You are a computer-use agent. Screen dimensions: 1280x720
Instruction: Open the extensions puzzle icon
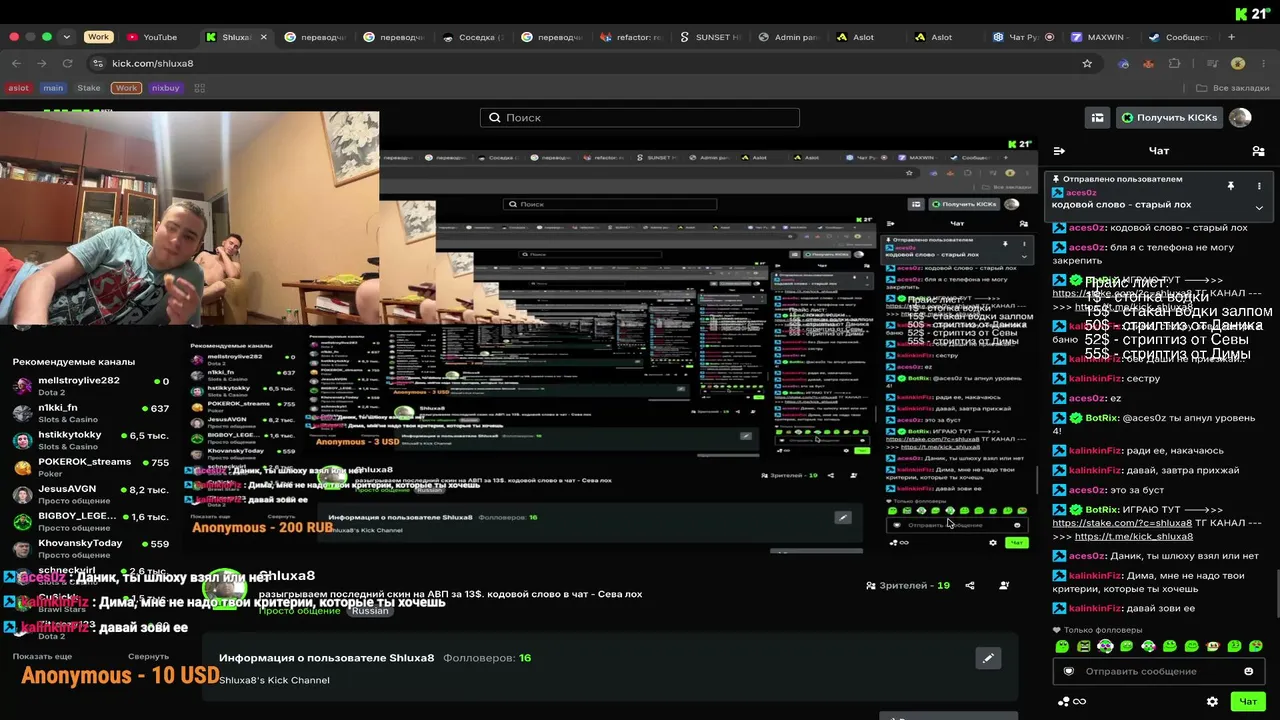tap(1175, 63)
